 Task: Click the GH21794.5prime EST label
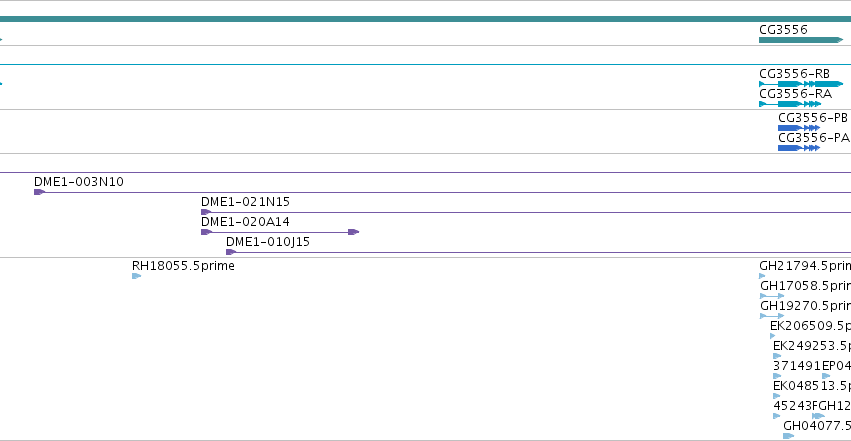coord(805,266)
